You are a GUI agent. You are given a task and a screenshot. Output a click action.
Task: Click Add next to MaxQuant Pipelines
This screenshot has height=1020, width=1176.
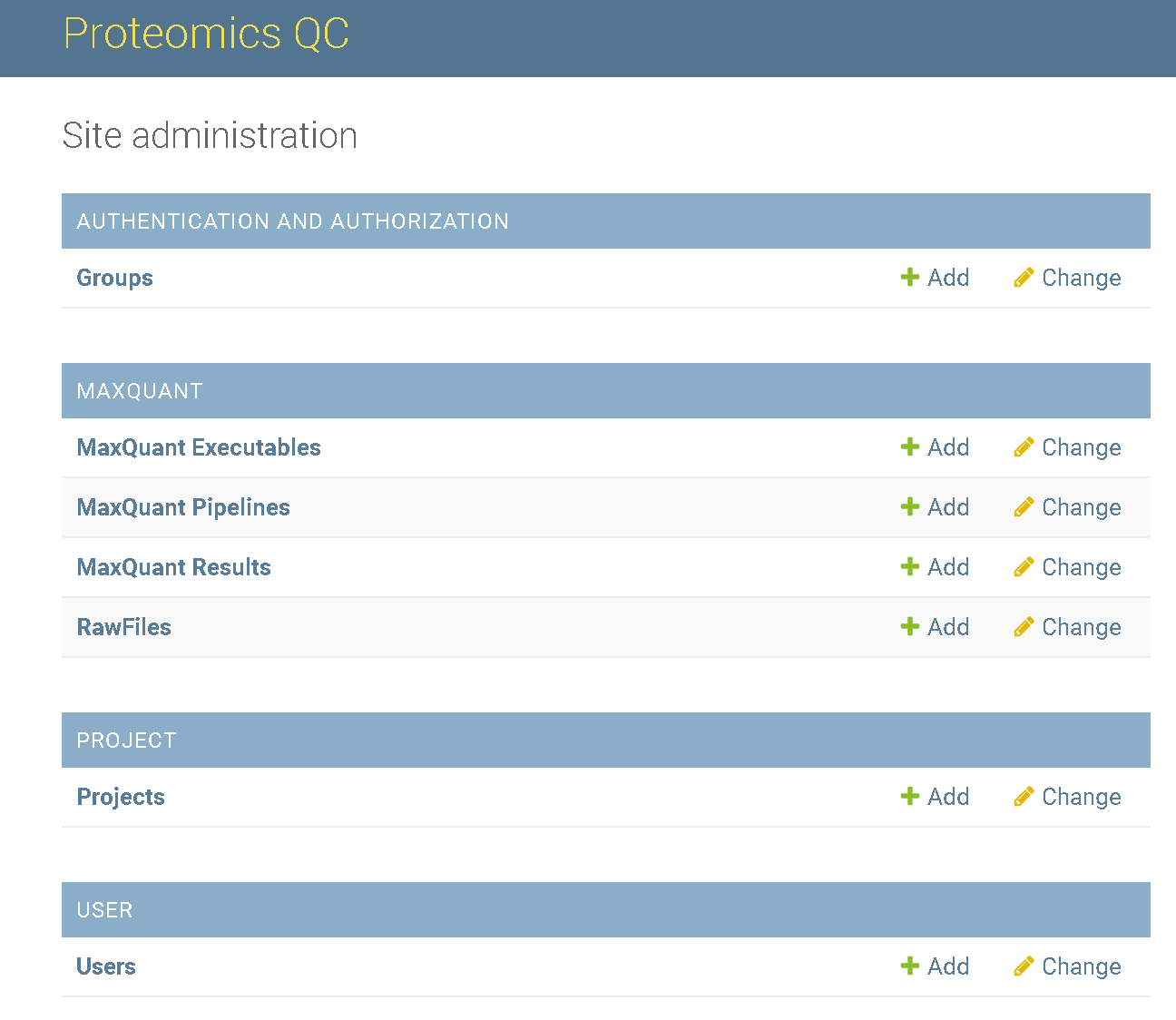949,507
